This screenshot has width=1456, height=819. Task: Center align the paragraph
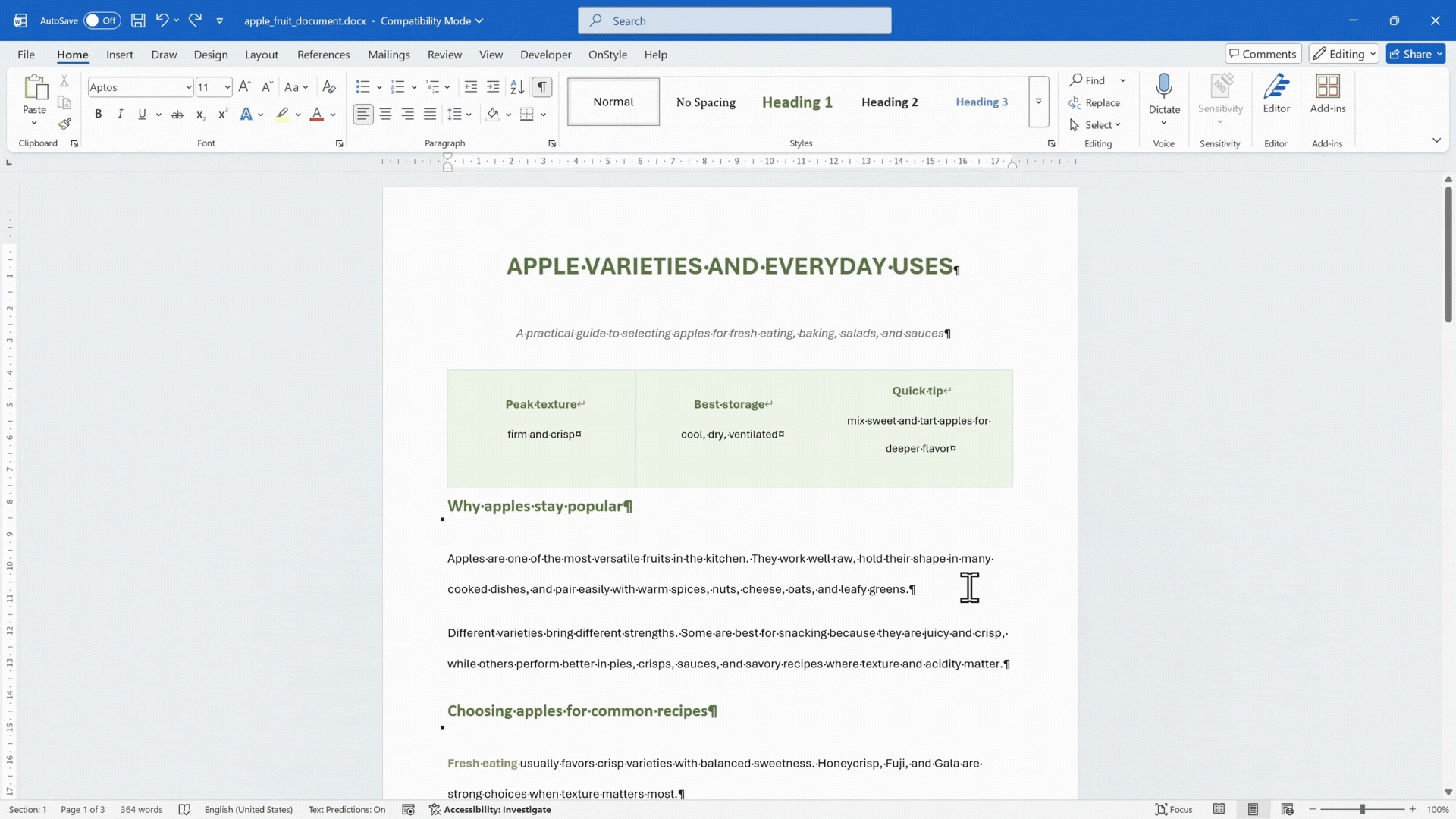[385, 115]
